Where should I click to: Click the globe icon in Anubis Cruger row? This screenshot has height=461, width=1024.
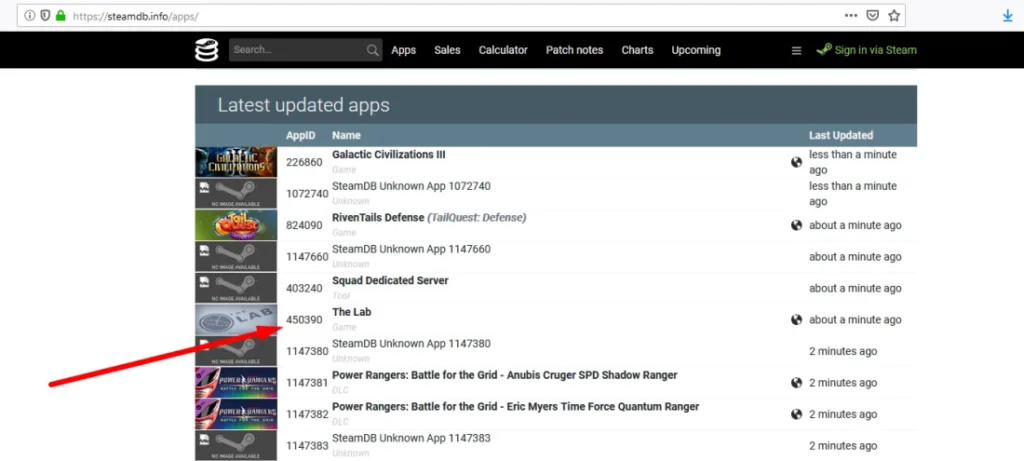[796, 383]
